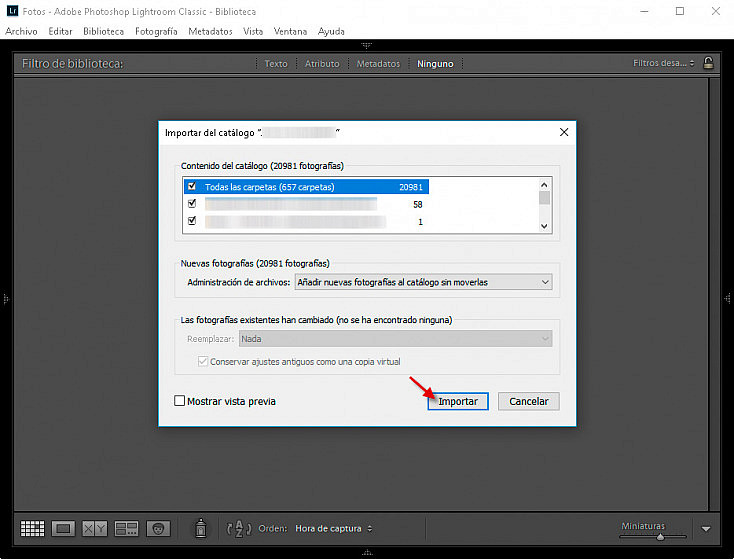Image resolution: width=734 pixels, height=559 pixels.
Task: Open Filtros desactivados preset dropdown
Action: (x=663, y=63)
